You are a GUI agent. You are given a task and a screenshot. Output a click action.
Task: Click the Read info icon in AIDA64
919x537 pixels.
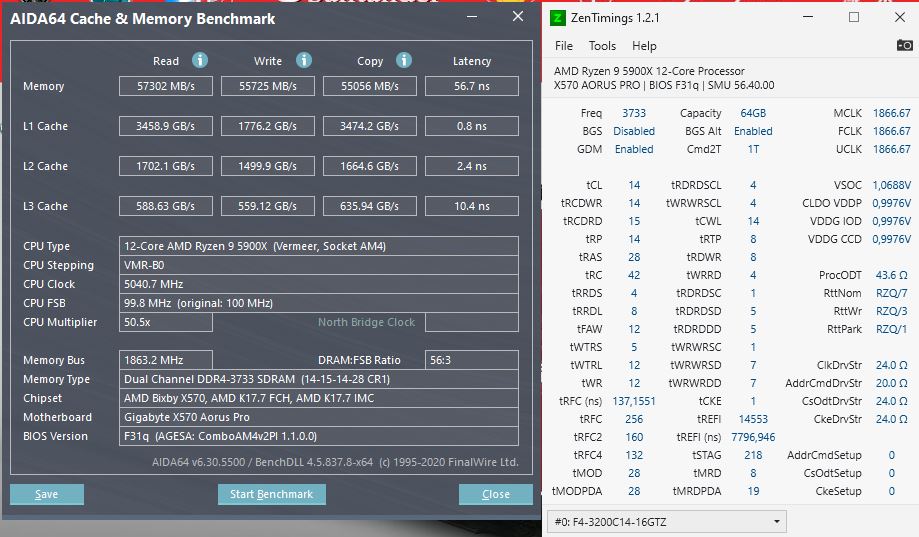[200, 60]
